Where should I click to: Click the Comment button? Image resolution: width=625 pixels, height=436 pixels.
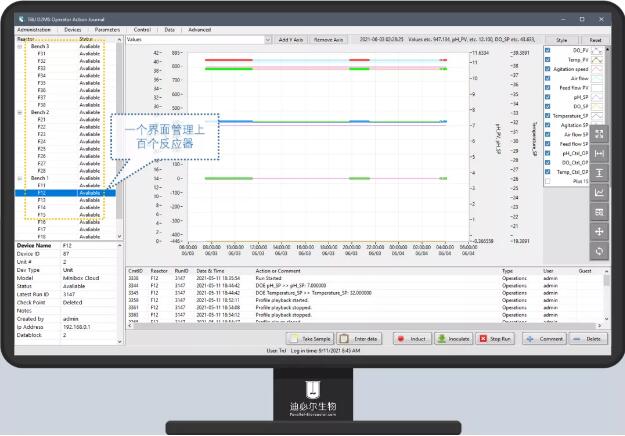click(x=545, y=339)
